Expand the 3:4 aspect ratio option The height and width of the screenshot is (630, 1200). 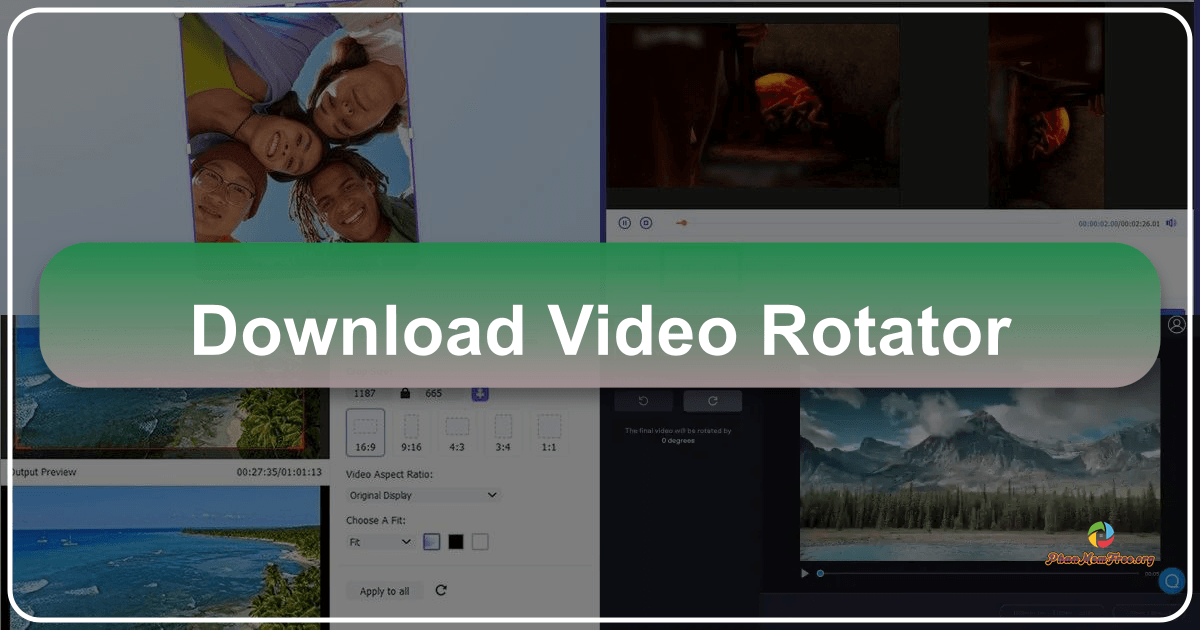(x=503, y=432)
